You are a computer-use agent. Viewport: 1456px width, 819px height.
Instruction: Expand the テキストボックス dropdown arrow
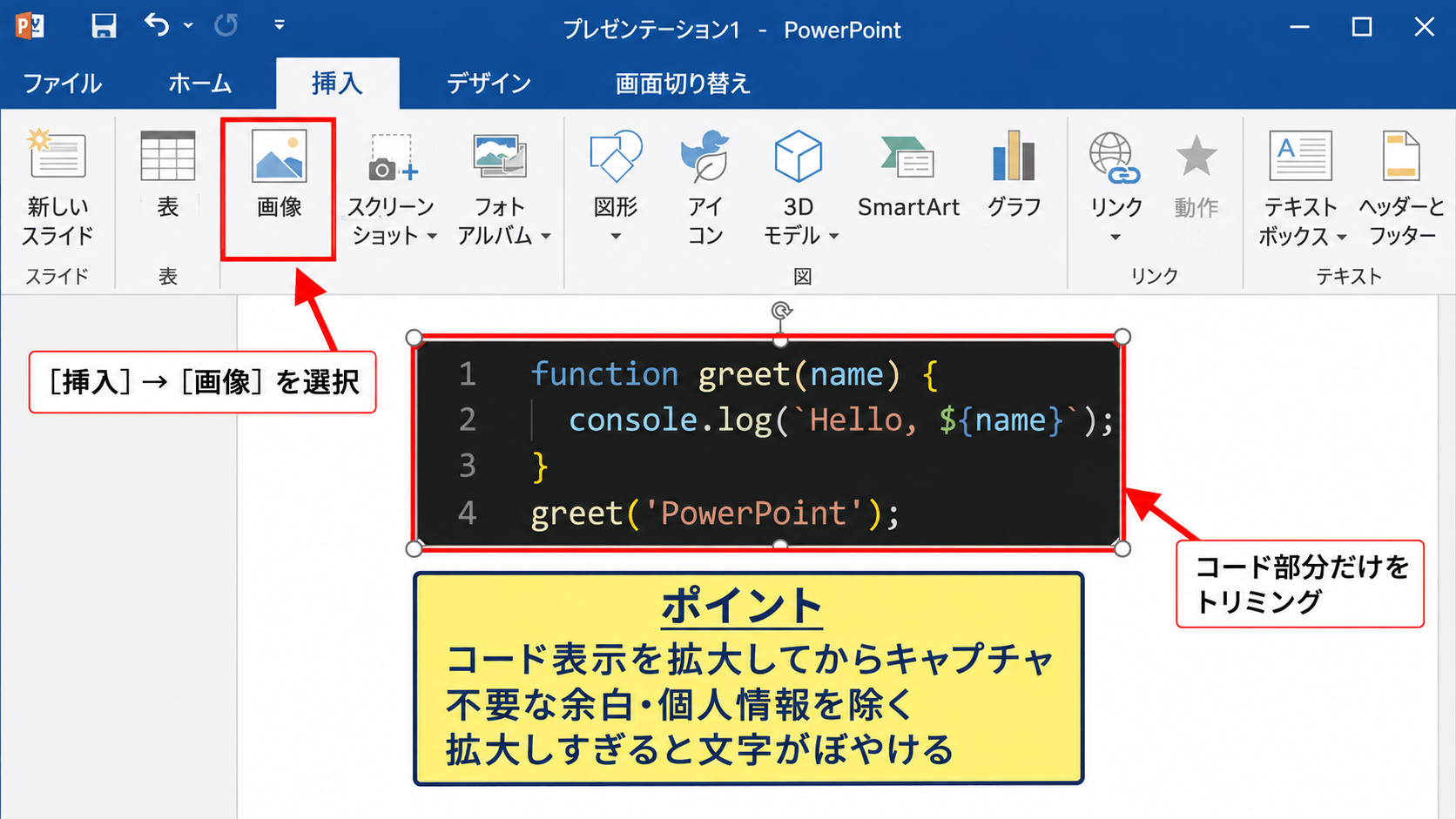click(x=1341, y=237)
